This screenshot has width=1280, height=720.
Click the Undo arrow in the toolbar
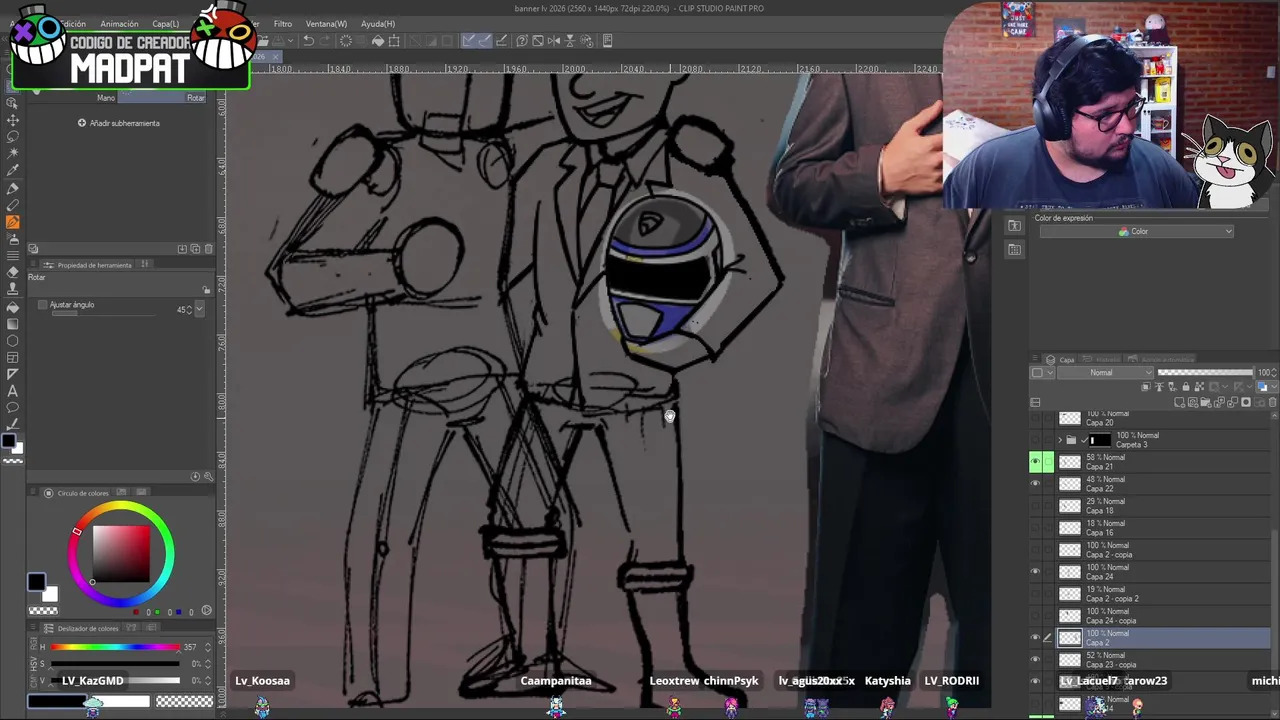click(308, 41)
